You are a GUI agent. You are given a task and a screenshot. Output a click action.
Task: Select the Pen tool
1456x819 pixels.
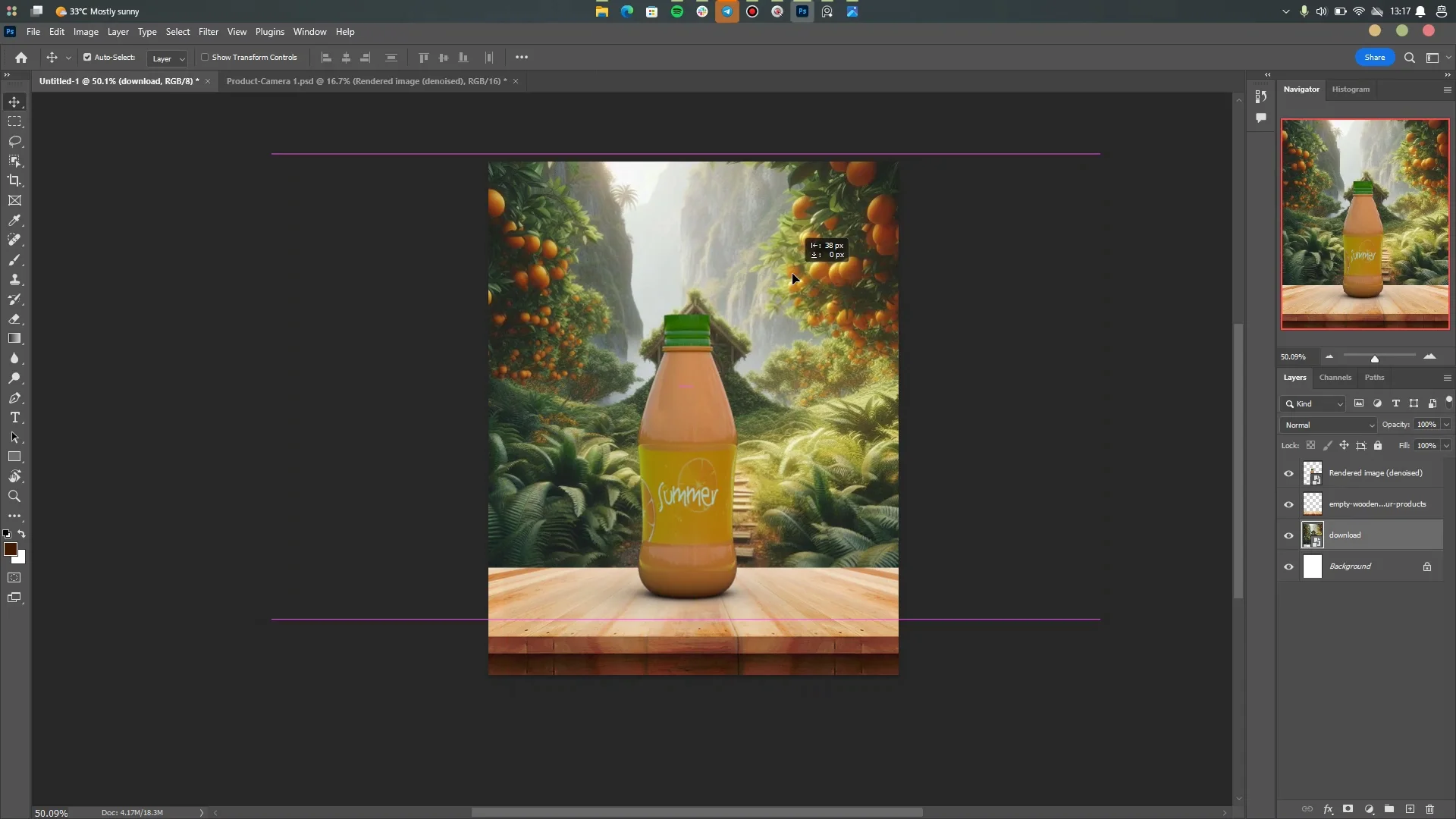14,397
